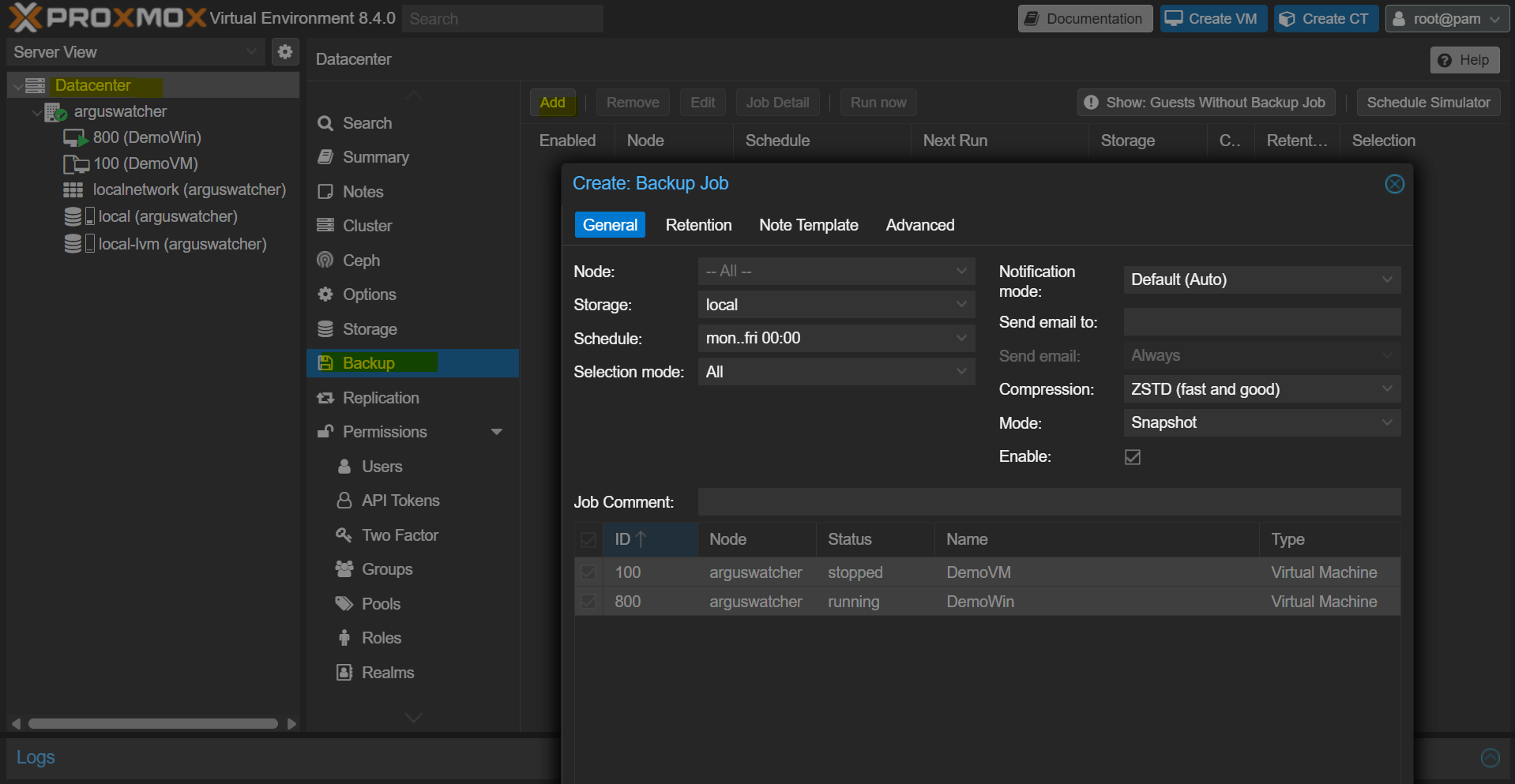Click the Pools tags icon
Viewport: 1515px width, 784px height.
pyautogui.click(x=344, y=604)
